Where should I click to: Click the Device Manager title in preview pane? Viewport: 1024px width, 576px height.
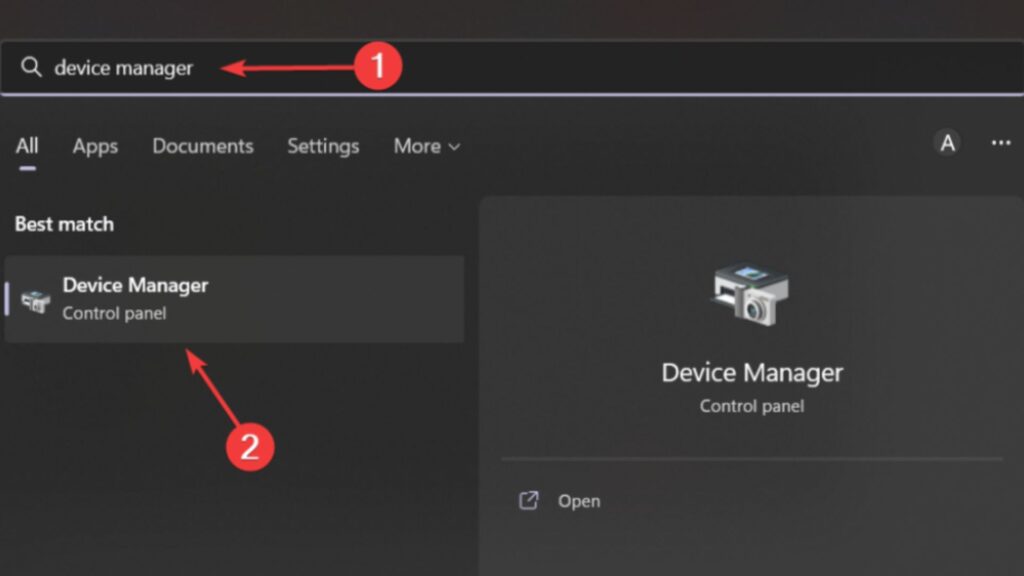751,372
